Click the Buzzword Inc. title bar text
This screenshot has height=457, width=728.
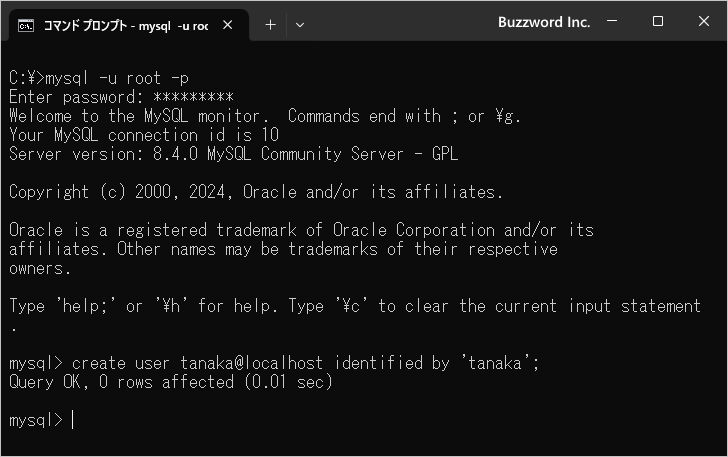click(544, 22)
